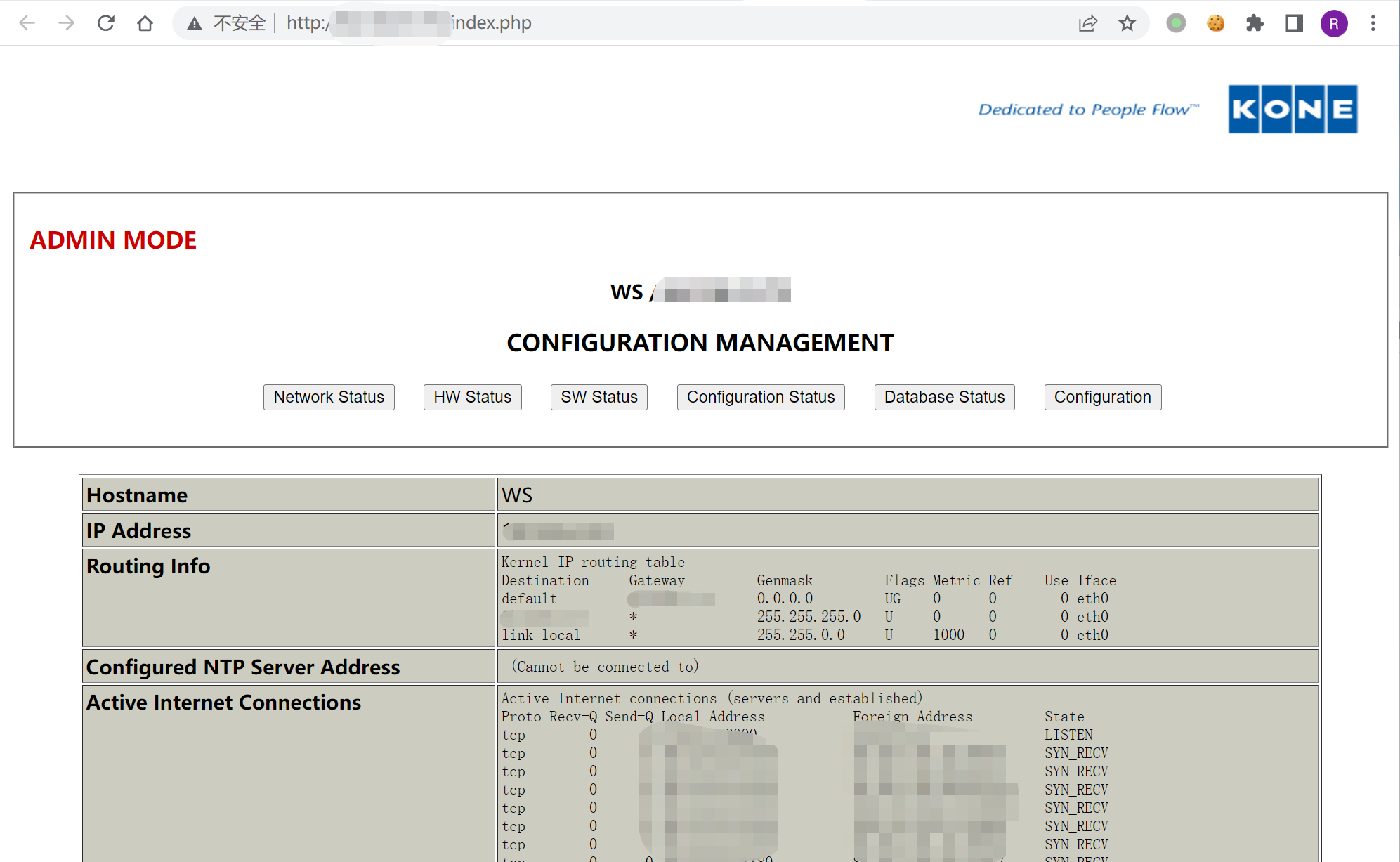Image resolution: width=1400 pixels, height=862 pixels.
Task: Bookmark page with star icon
Action: pos(1127,23)
